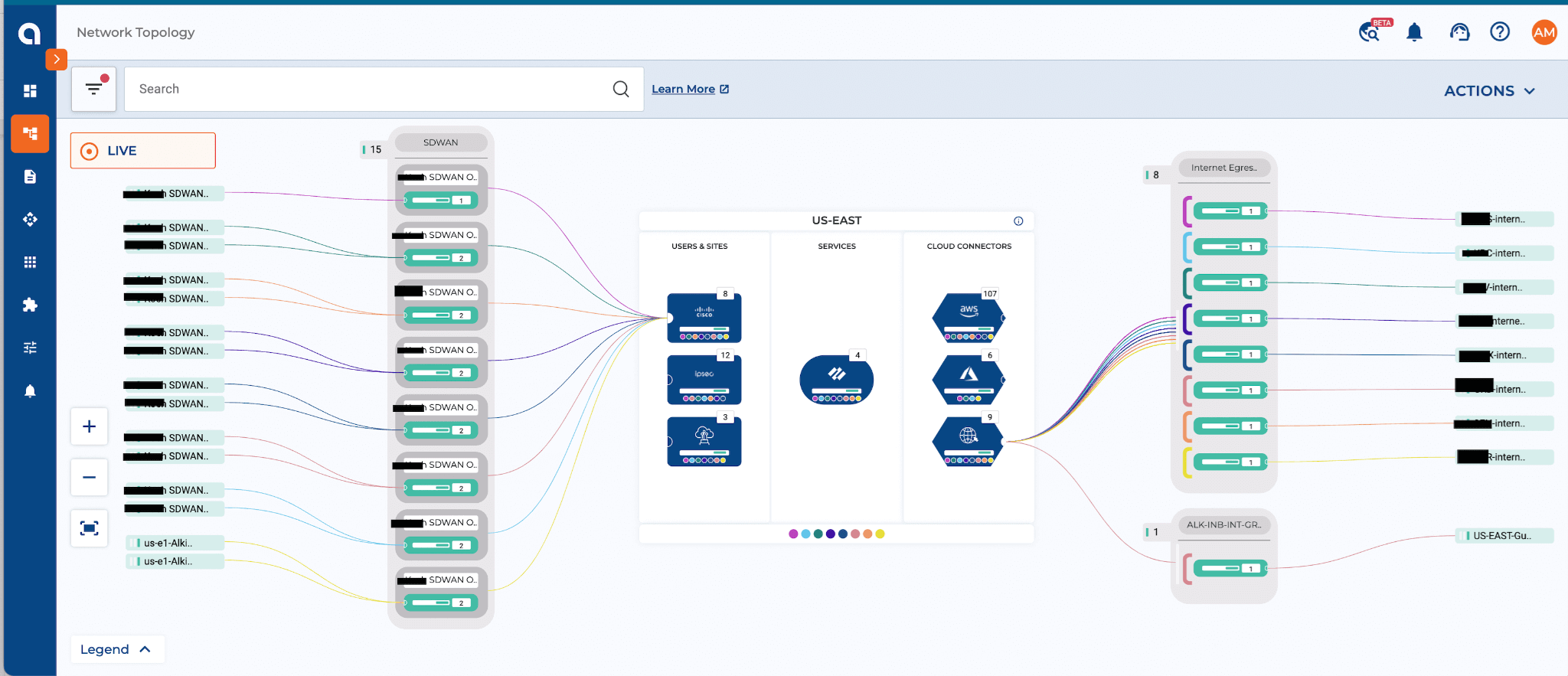The image size is (1568, 676).
Task: Click the purple legend dot under US-EAST
Action: 793,534
